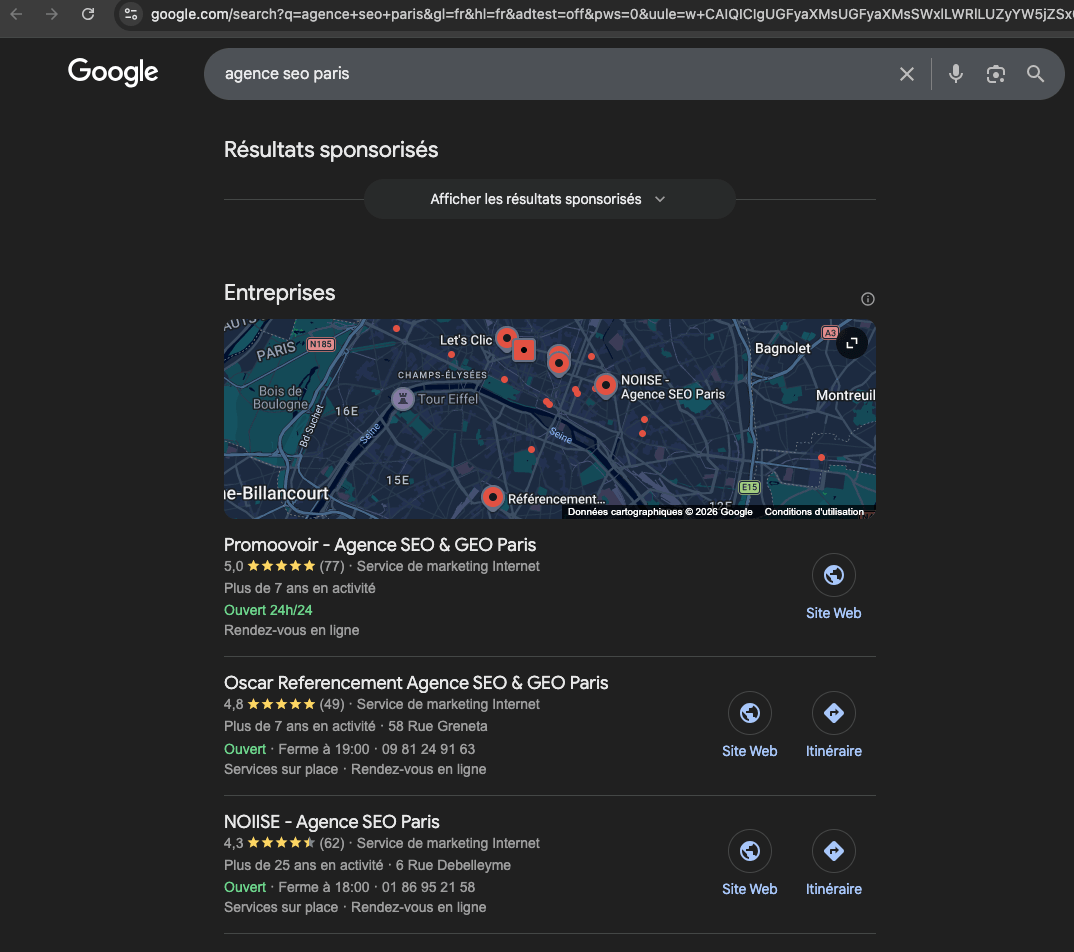The width and height of the screenshot is (1074, 952).
Task: Reload the page with the refresh icon
Action: [88, 14]
